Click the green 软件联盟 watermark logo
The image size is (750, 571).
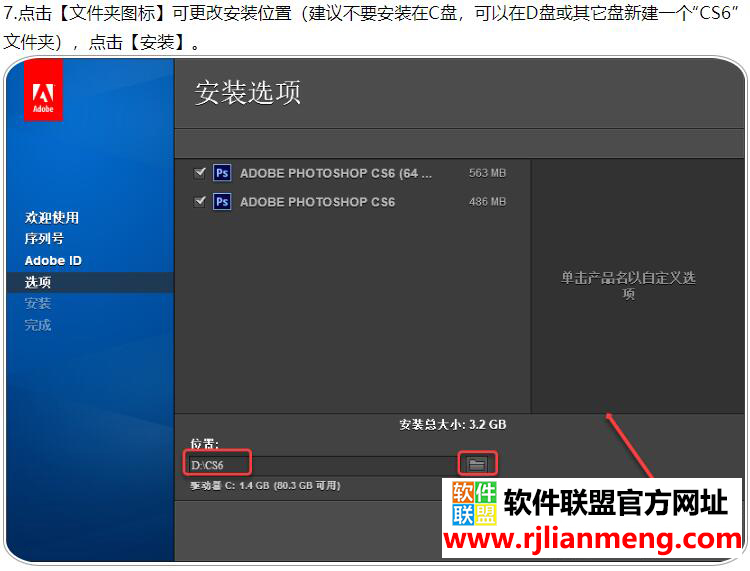474,503
